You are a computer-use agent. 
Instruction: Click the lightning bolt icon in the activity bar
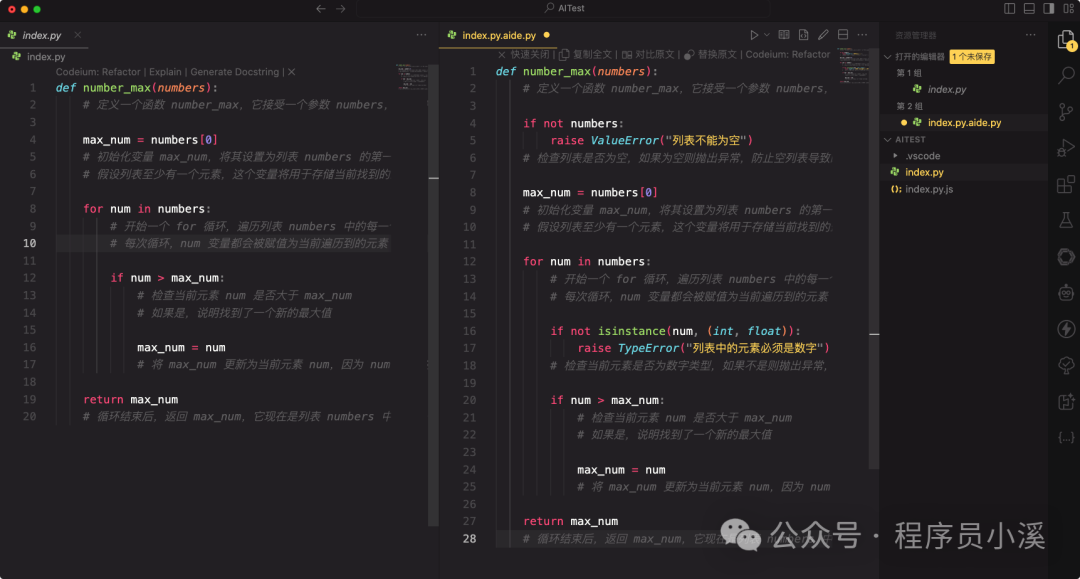[x=1066, y=329]
